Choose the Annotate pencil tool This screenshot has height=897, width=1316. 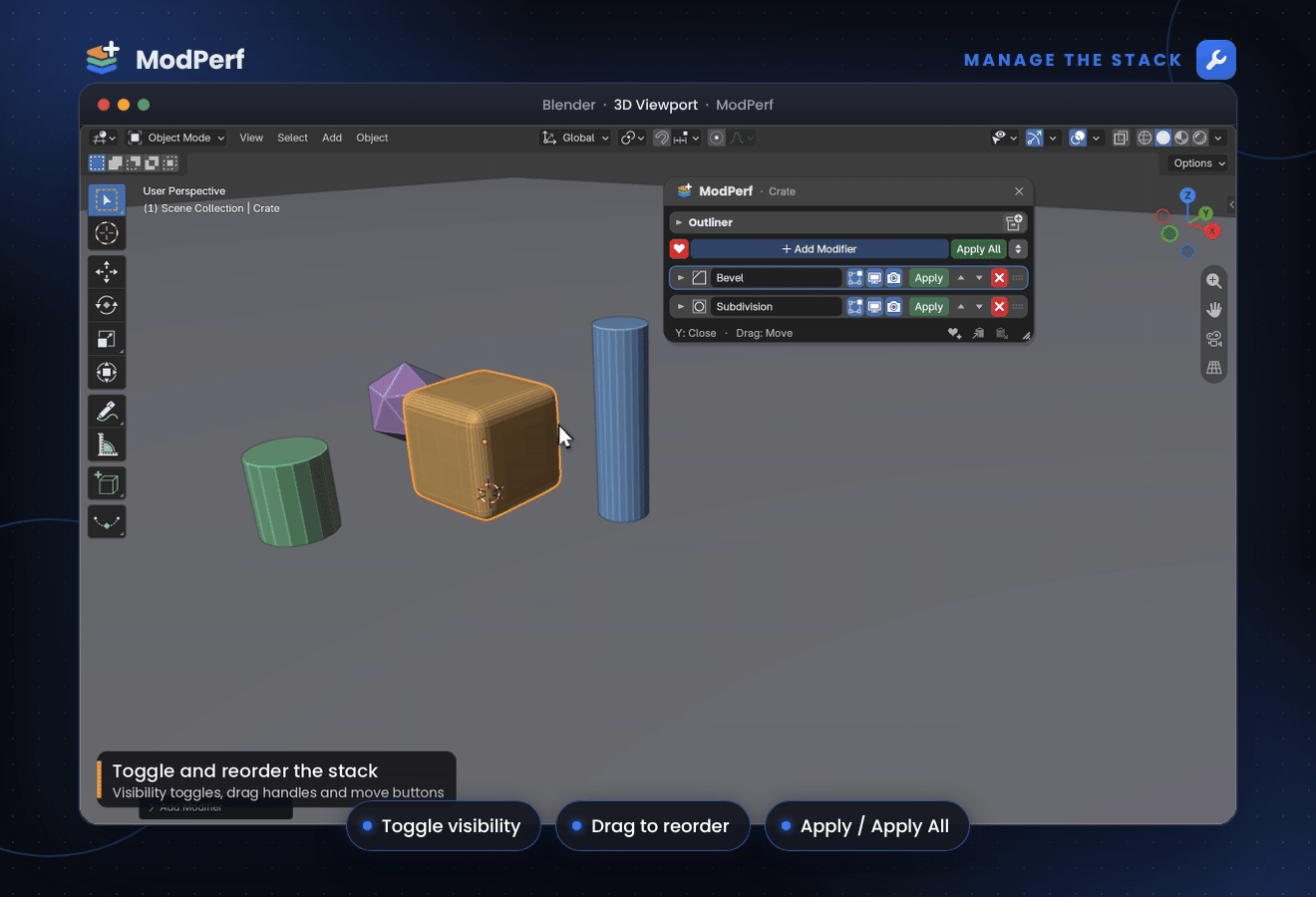point(107,411)
